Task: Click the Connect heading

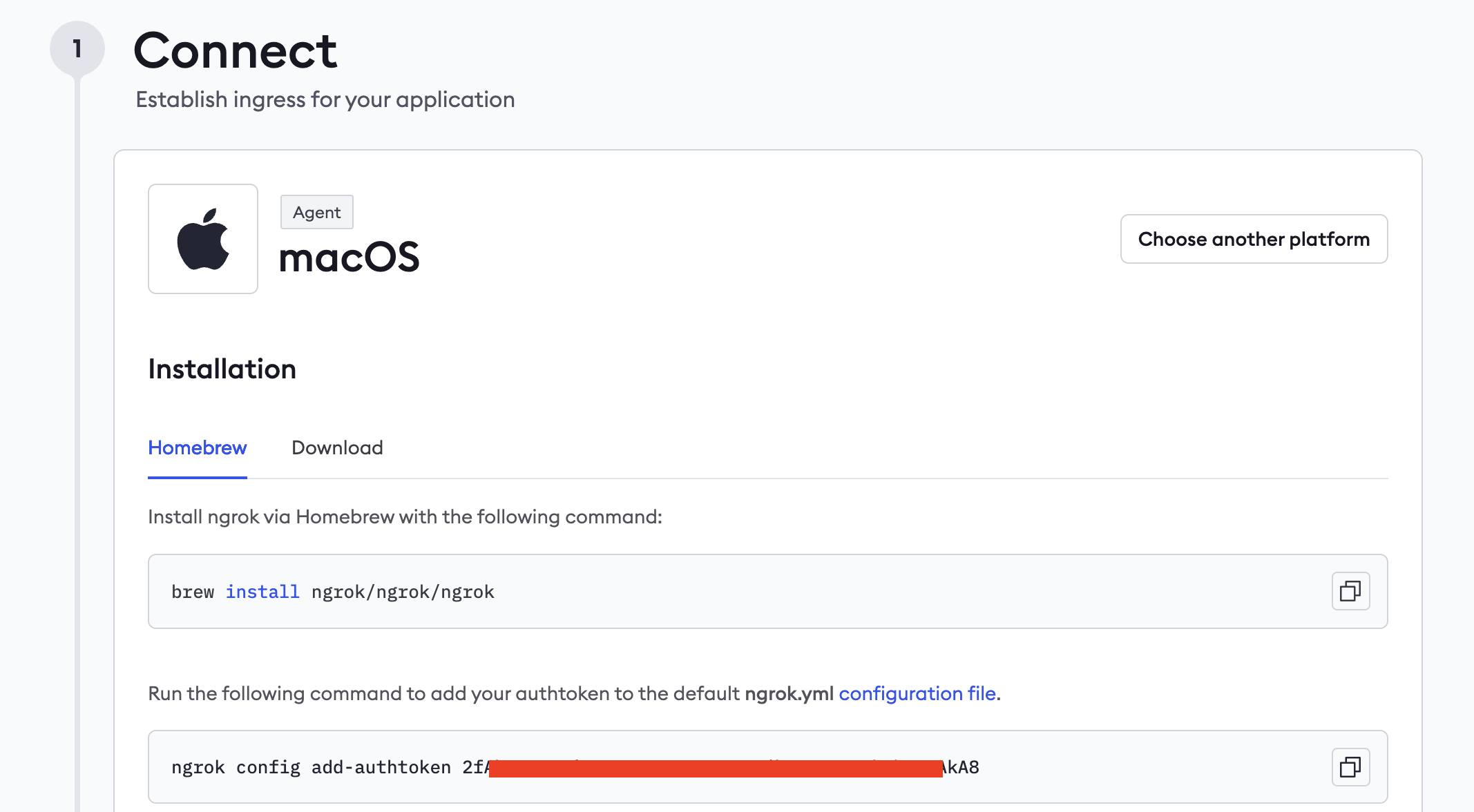Action: (235, 50)
